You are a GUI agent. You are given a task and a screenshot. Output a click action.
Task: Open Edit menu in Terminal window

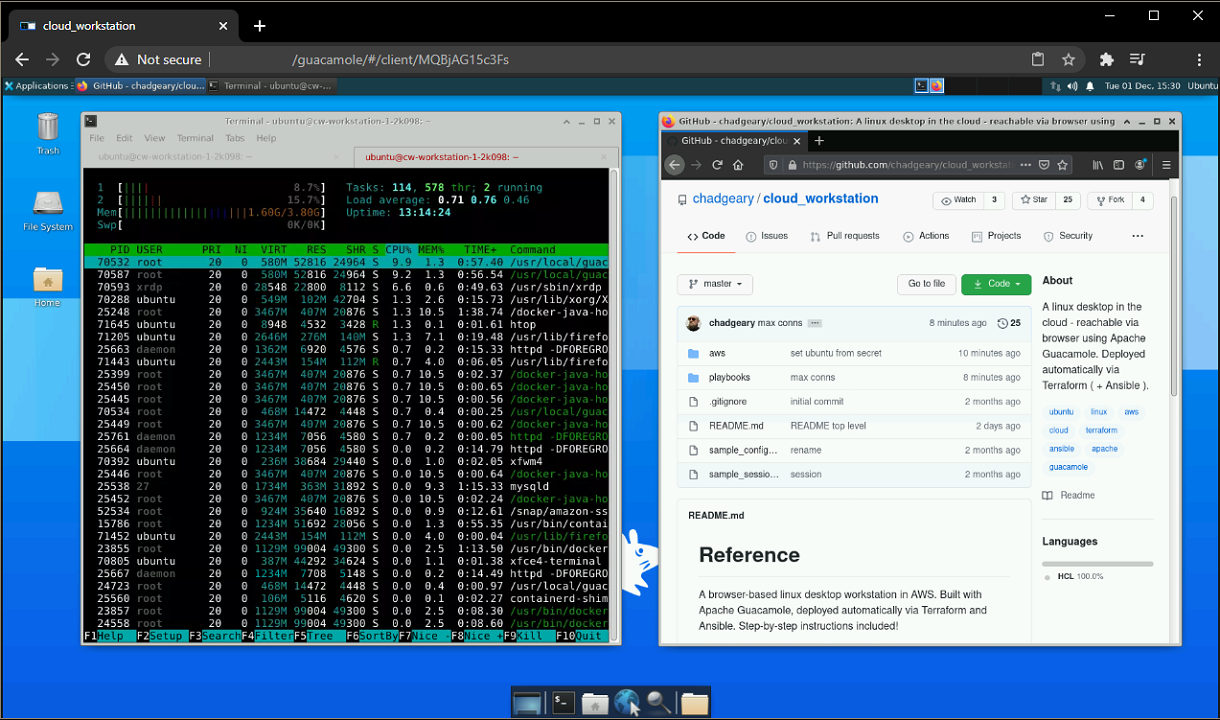click(124, 138)
